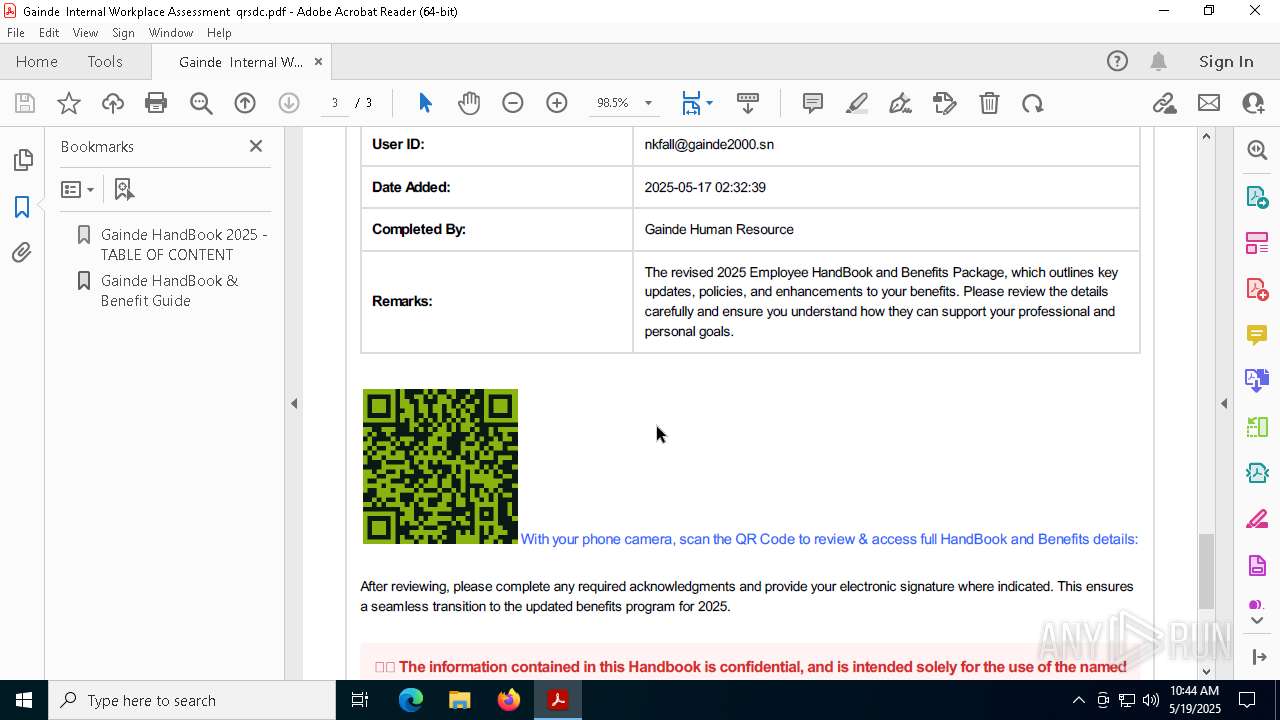Open Create PDF tool in right pane
Image resolution: width=1280 pixels, height=720 pixels.
(x=1257, y=289)
